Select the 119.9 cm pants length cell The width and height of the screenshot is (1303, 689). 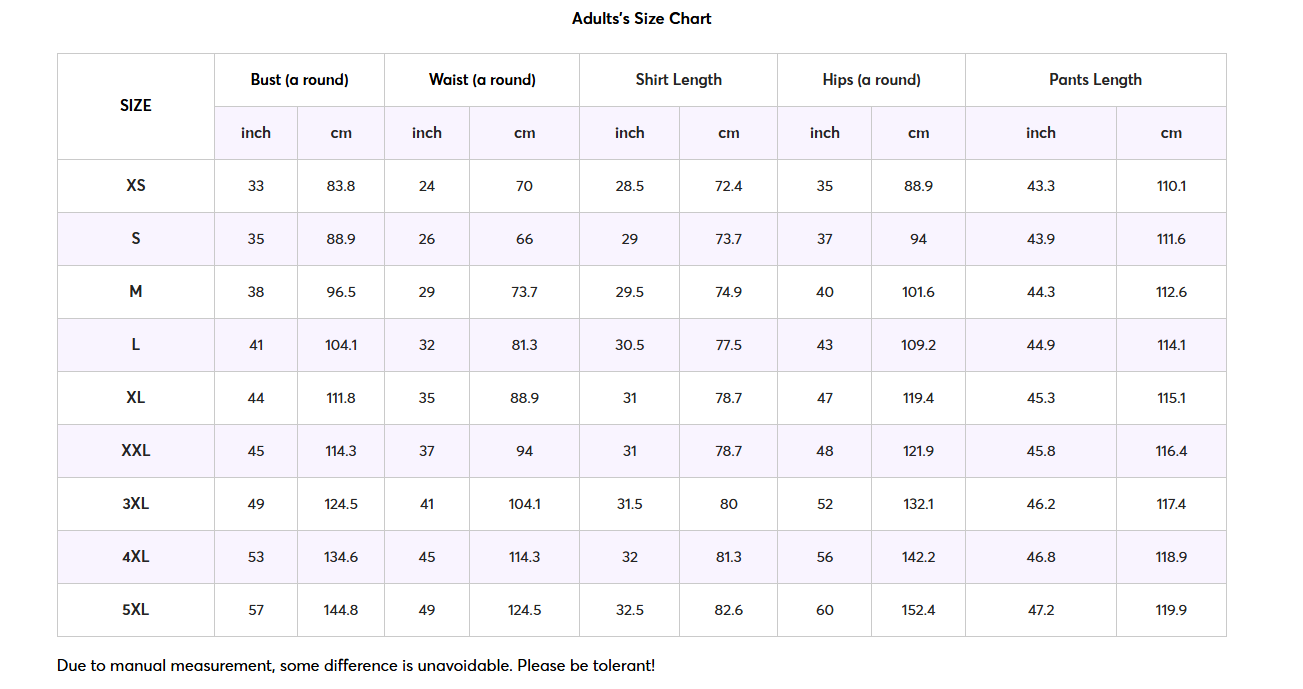click(x=1171, y=610)
